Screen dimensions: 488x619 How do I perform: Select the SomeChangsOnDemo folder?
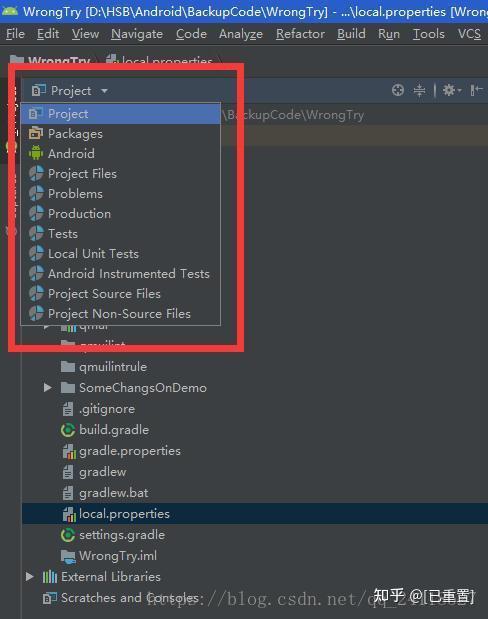coord(143,388)
